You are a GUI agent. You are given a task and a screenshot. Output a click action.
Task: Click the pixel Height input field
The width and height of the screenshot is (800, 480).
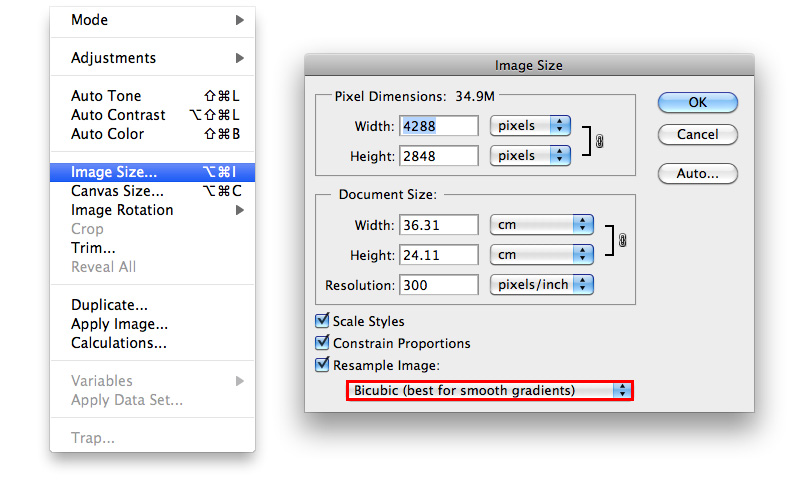pos(438,156)
